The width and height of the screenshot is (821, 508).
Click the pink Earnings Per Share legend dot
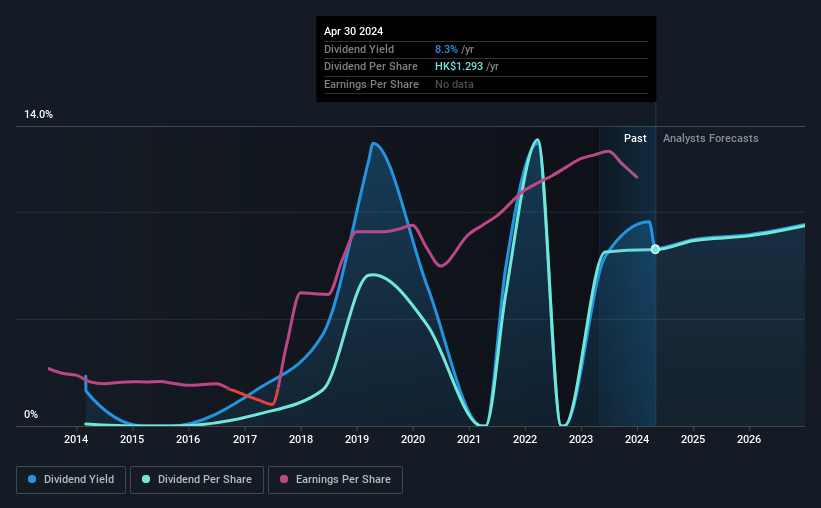click(x=284, y=479)
